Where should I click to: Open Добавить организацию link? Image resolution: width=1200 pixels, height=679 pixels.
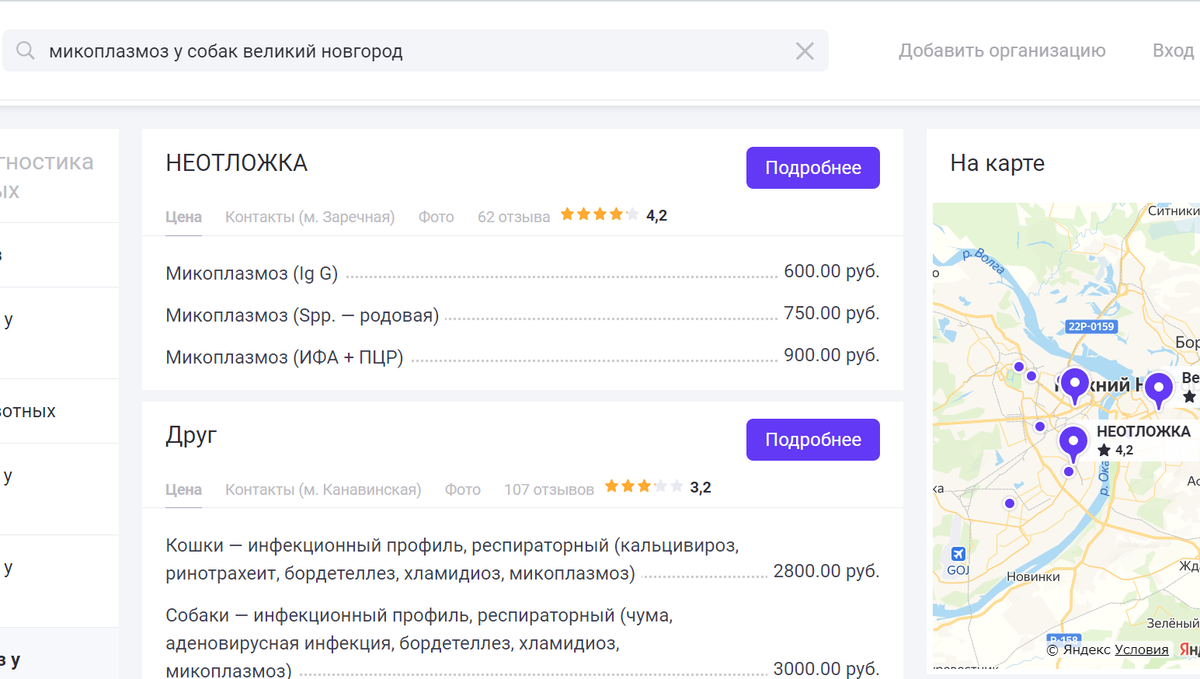(1002, 50)
